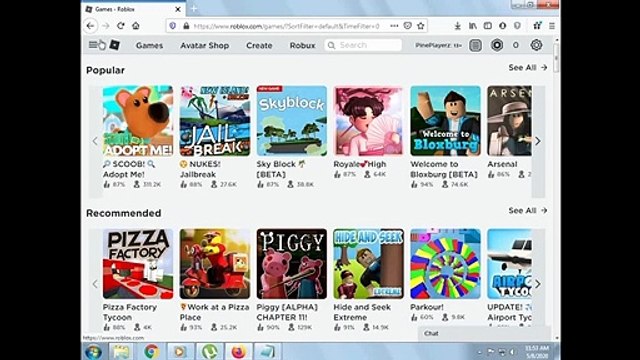Viewport: 640px width, 360px height.
Task: Reload the page with the refresh icon
Action: (120, 26)
